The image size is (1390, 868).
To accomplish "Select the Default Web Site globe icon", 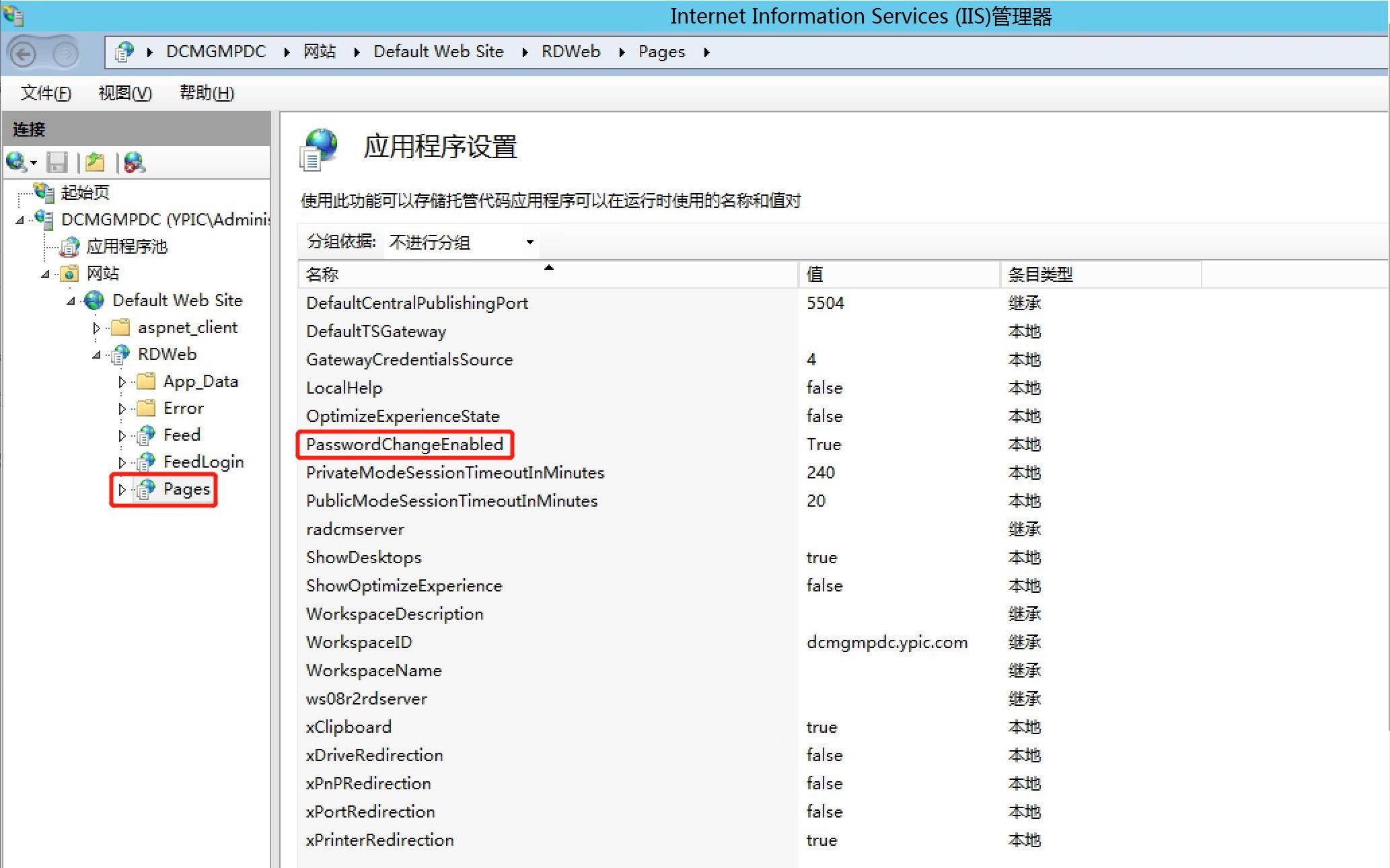I will (x=94, y=301).
